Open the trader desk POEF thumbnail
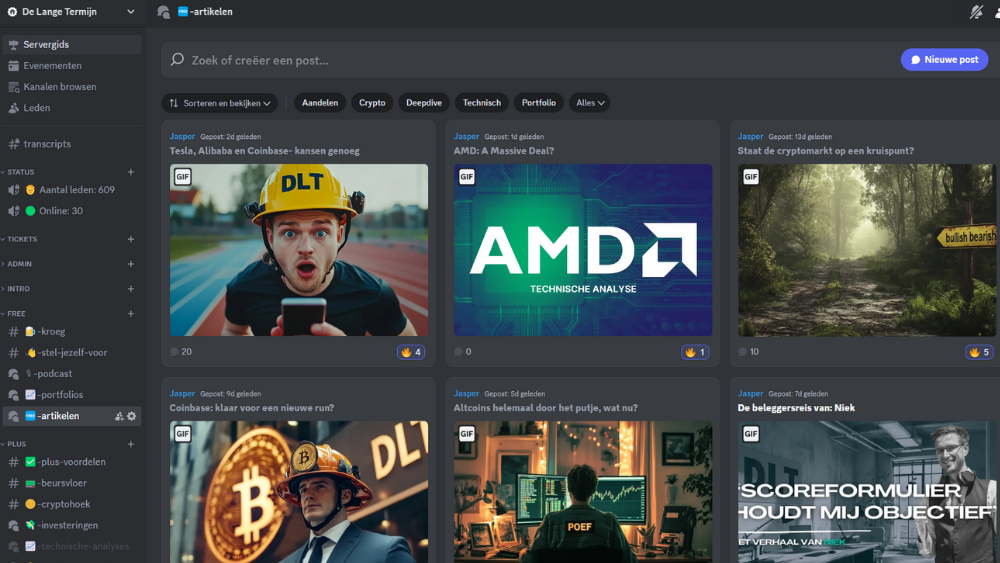1000x563 pixels. [x=583, y=492]
